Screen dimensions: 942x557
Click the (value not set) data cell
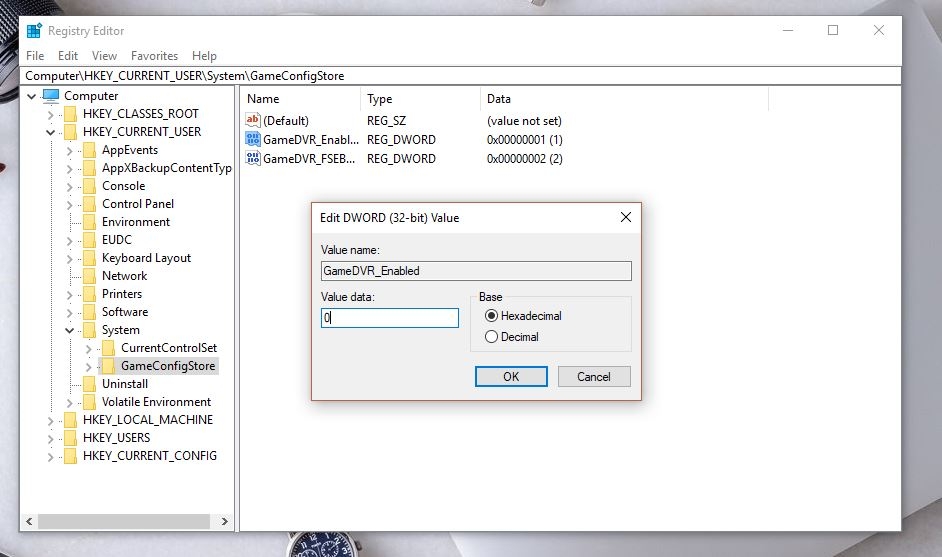(524, 121)
